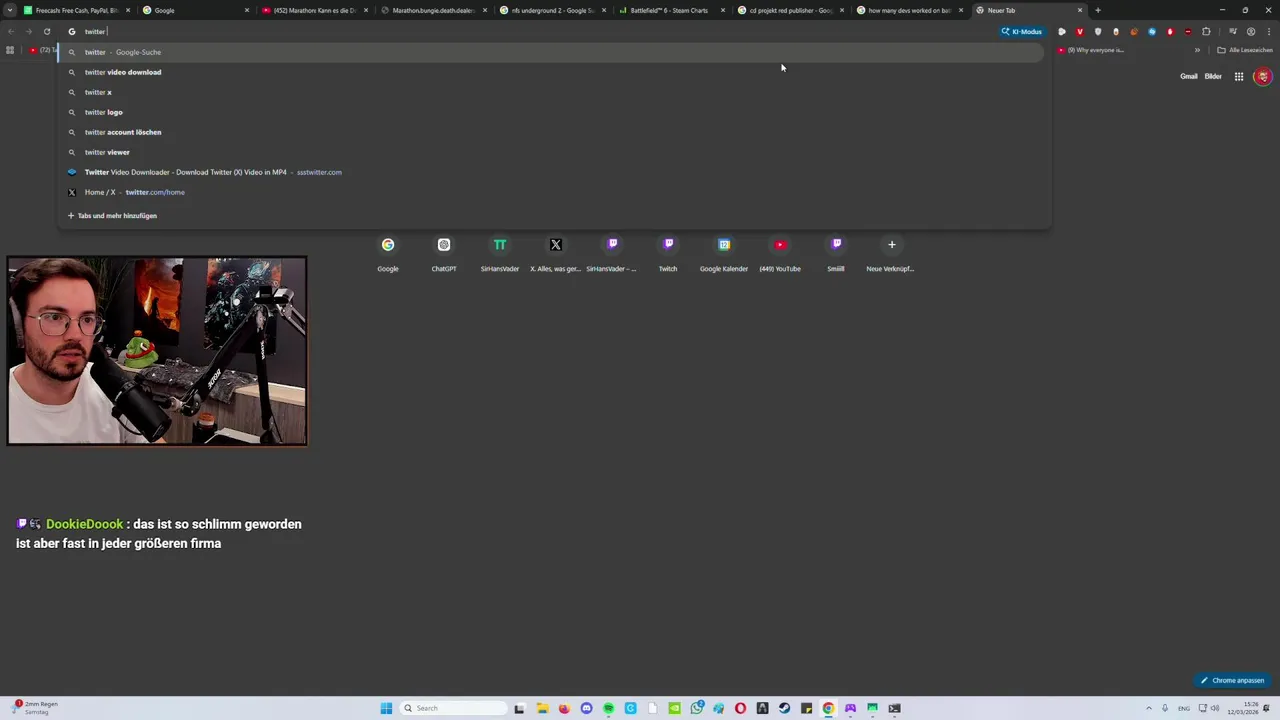Image resolution: width=1280 pixels, height=720 pixels.
Task: Open Steam from the taskbar
Action: (784, 708)
